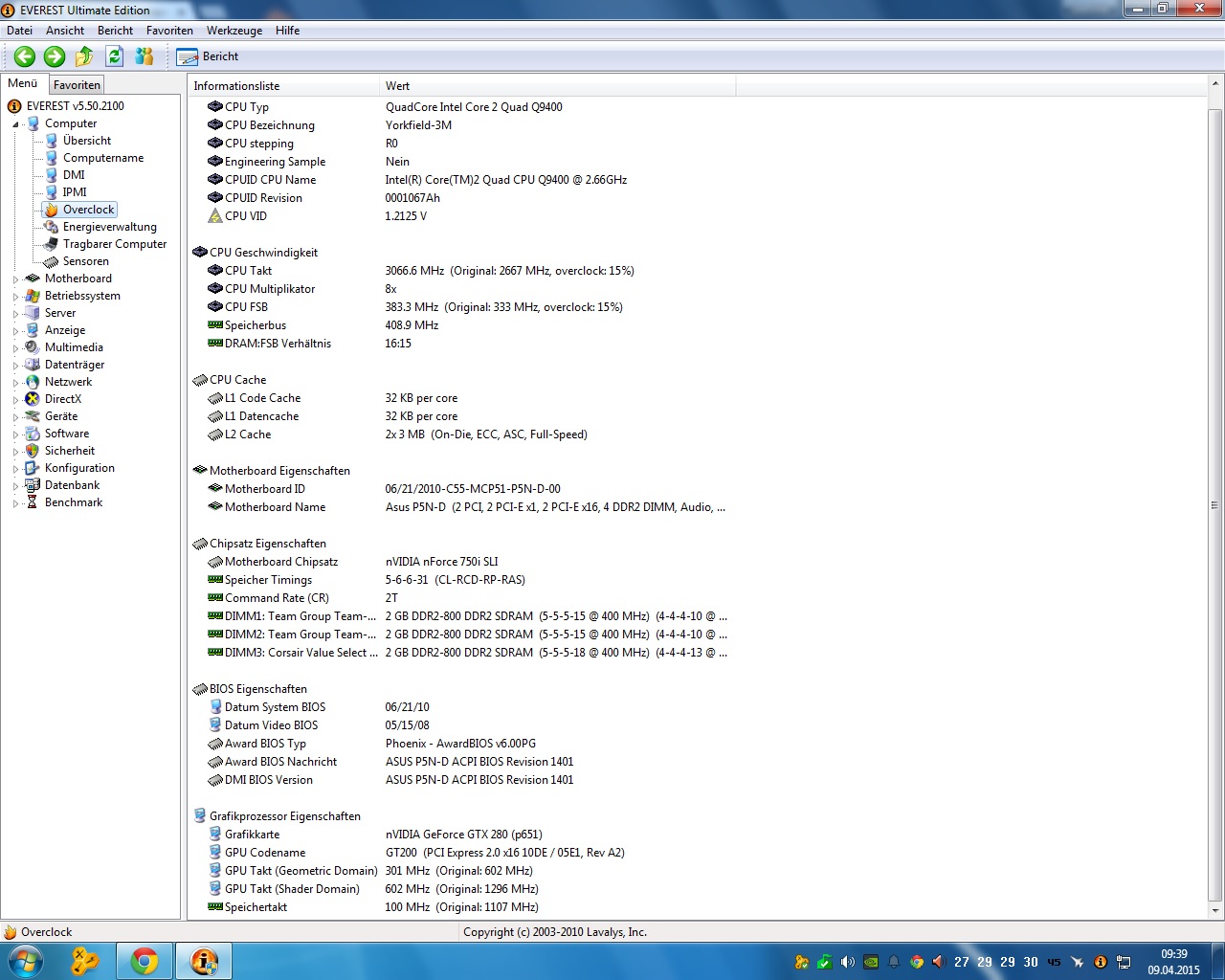Click the Wert column header
The width and height of the screenshot is (1225, 980).
[558, 86]
